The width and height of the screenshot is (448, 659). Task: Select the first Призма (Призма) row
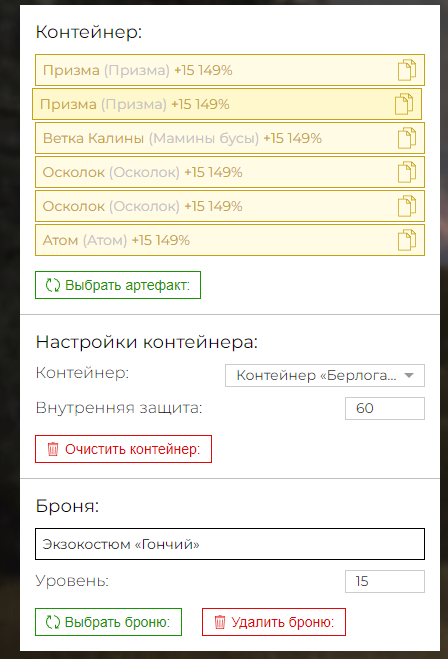230,70
